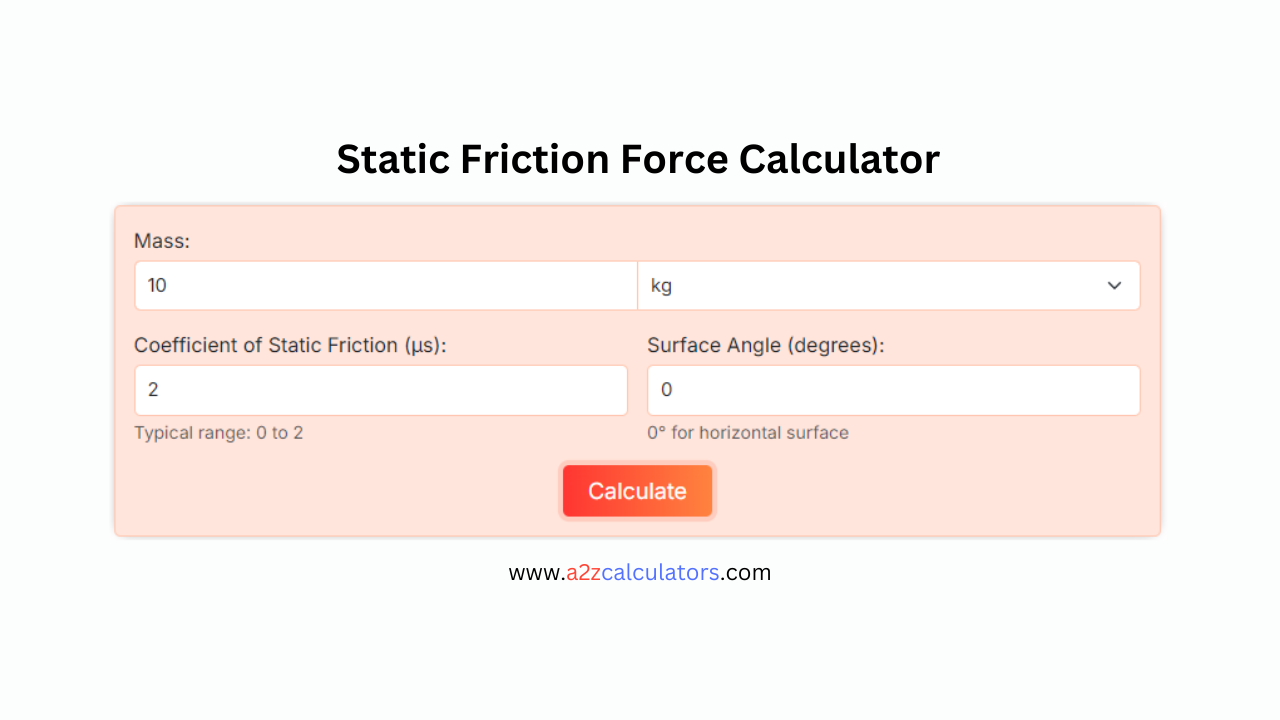Screen dimensions: 1280x720
Task: Click the Mass: label
Action: (162, 241)
